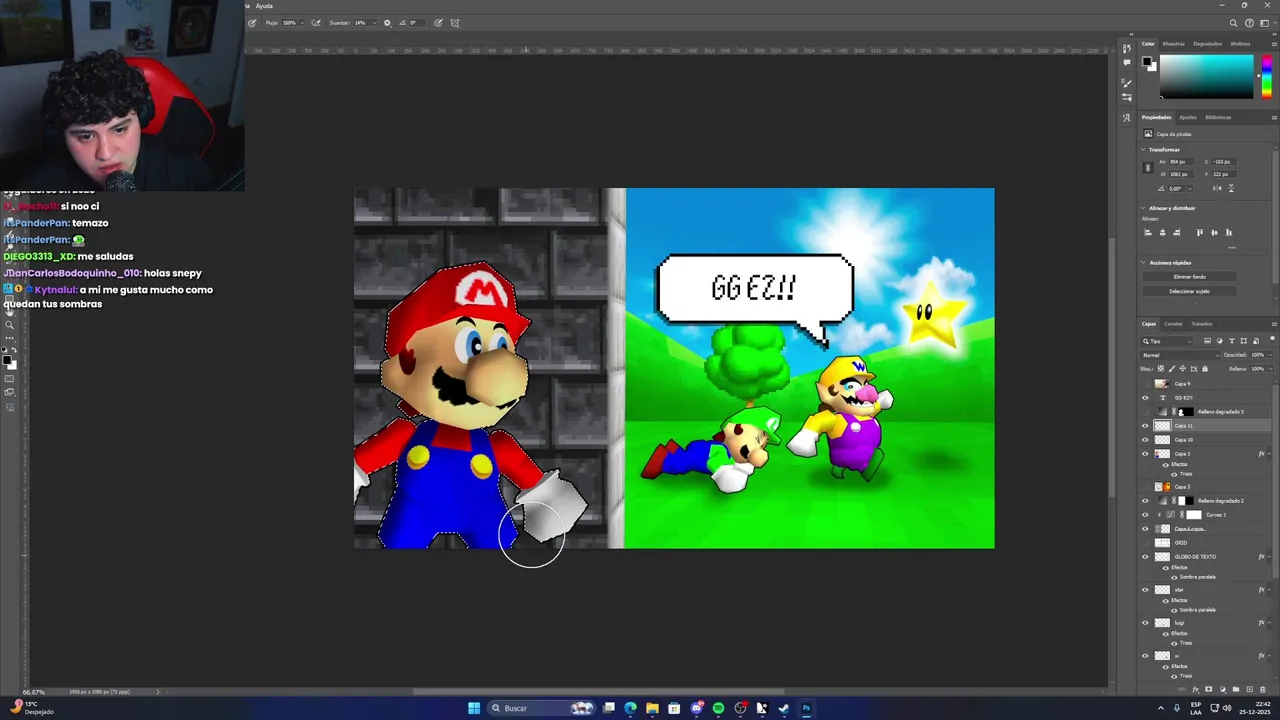Screen dimensions: 1280x720
Task: Align horizontal centers icon
Action: (x=1163, y=232)
